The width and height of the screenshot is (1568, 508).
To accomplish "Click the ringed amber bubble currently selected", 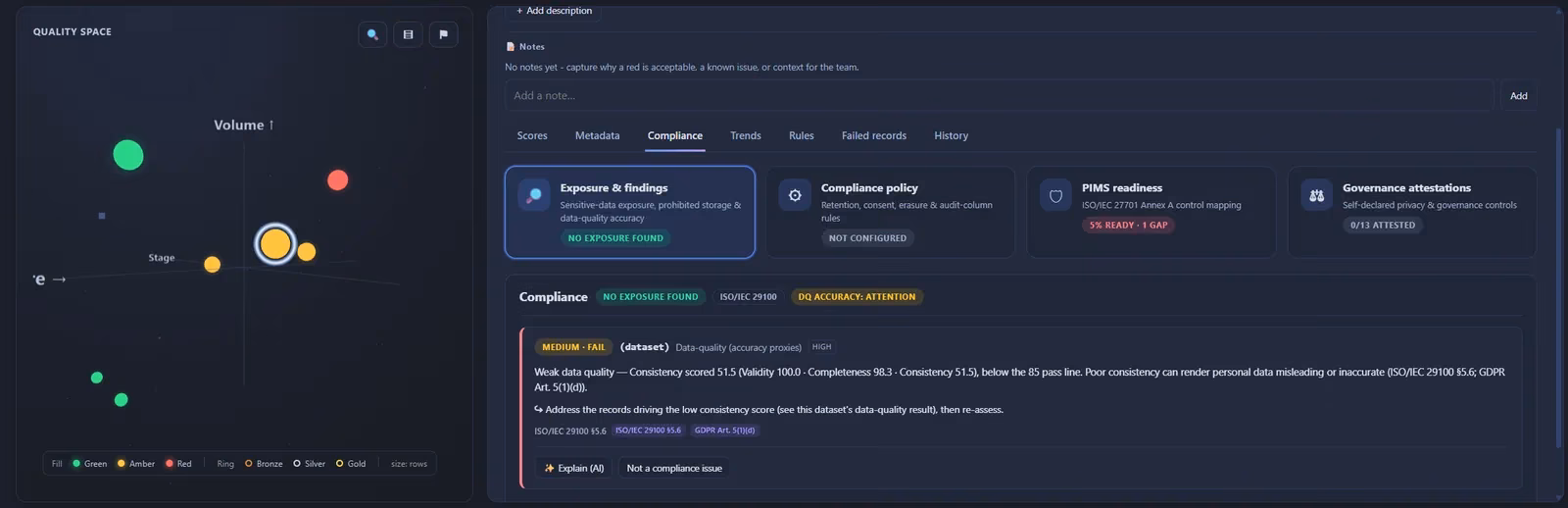I will pos(275,244).
